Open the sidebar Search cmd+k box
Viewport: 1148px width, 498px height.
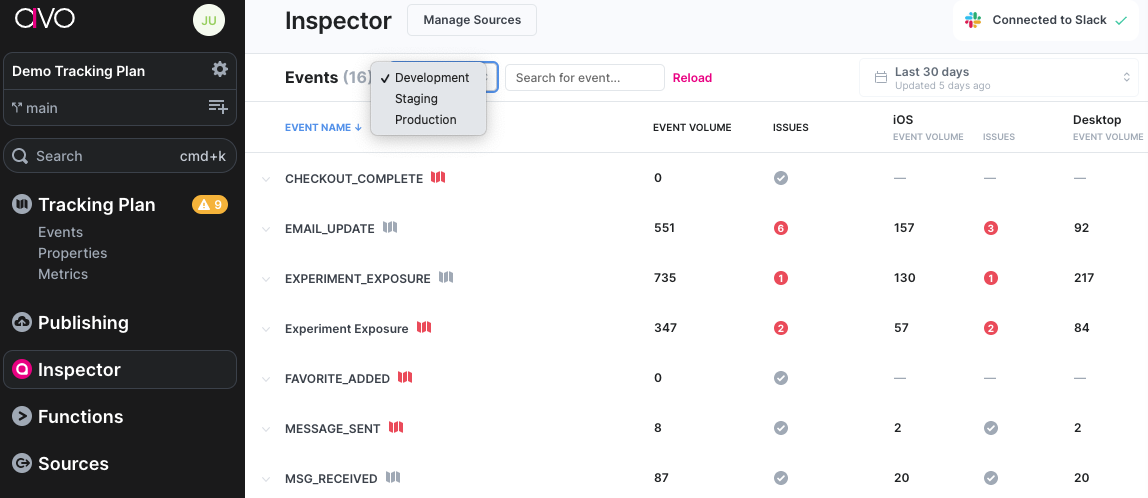pos(120,156)
